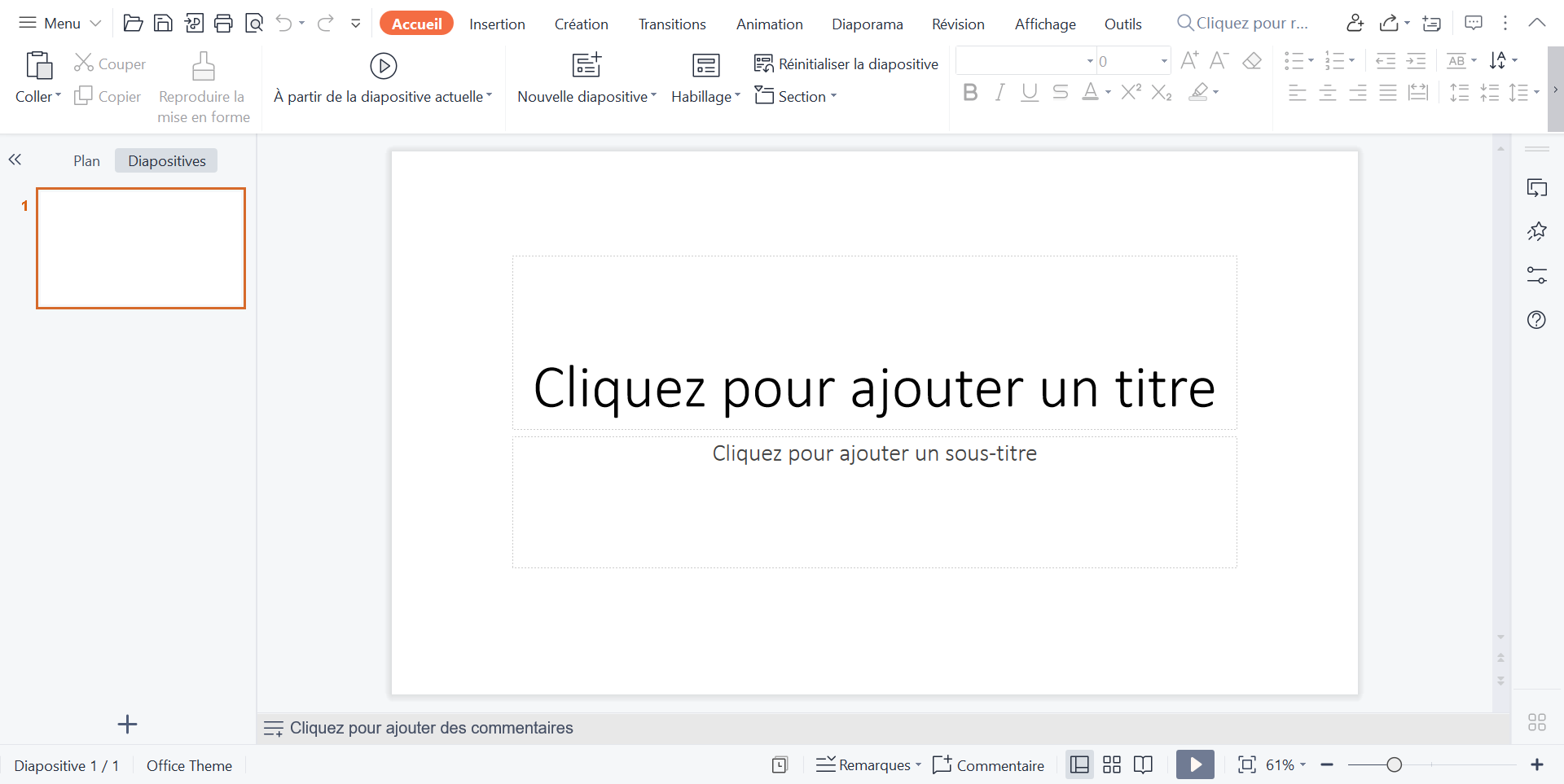Select centered text alignment
Viewport: 1564px width, 784px height.
coord(1327,92)
